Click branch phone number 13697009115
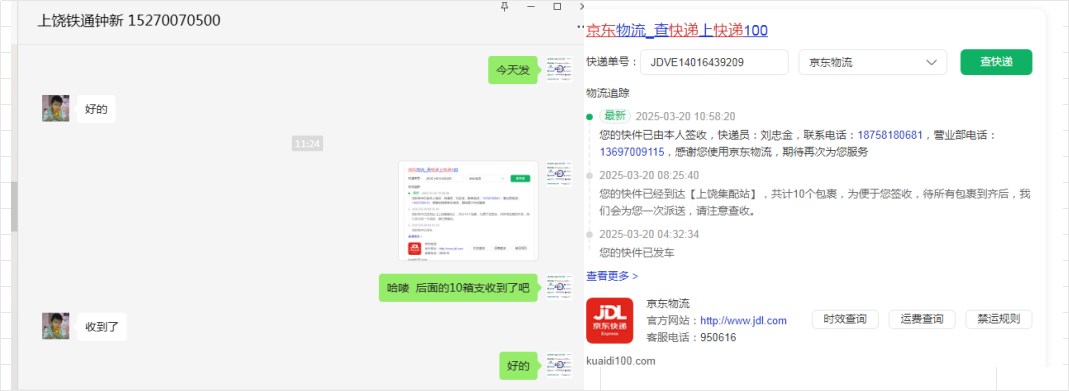The image size is (1069, 391). click(632, 152)
